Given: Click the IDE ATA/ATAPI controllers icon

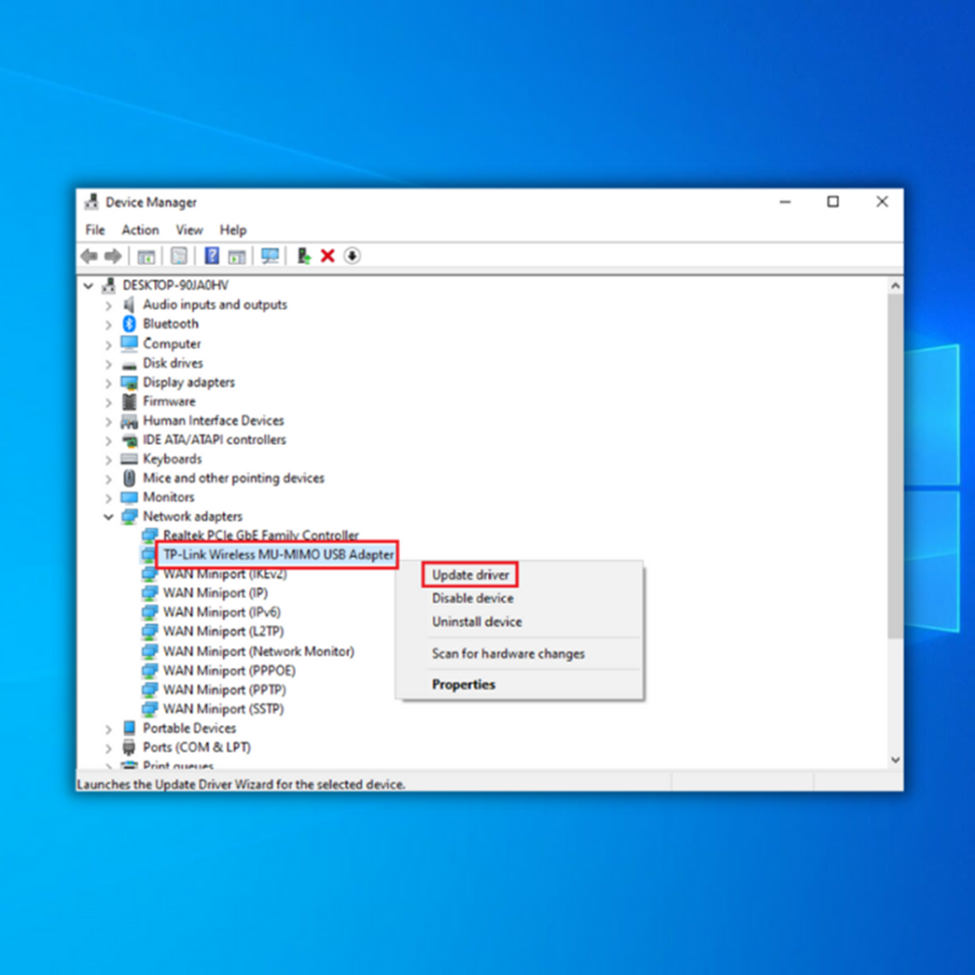Looking at the screenshot, I should [x=129, y=440].
